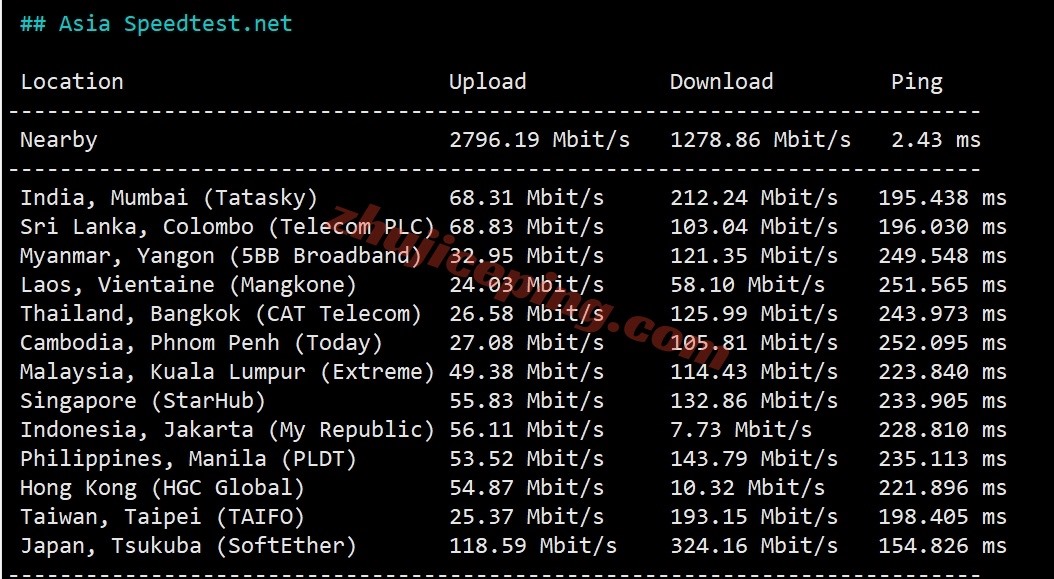Click Myanmar, Yangon (5BB Broadband) text

(221, 256)
